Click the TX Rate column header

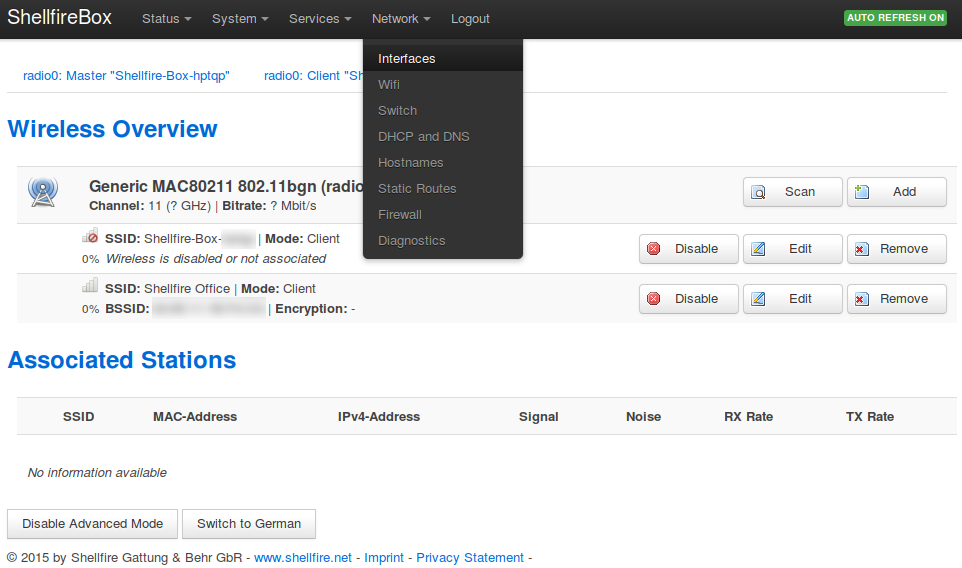pos(870,416)
